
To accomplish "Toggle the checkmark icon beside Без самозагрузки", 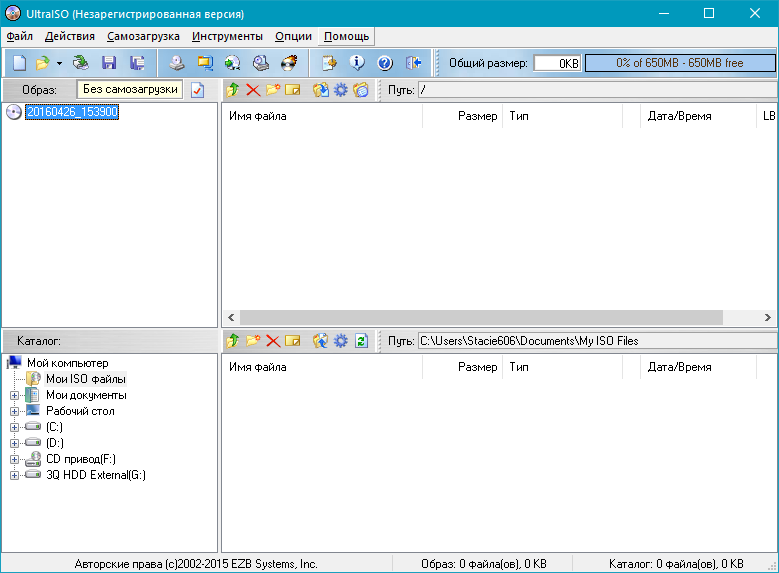I will pos(197,90).
